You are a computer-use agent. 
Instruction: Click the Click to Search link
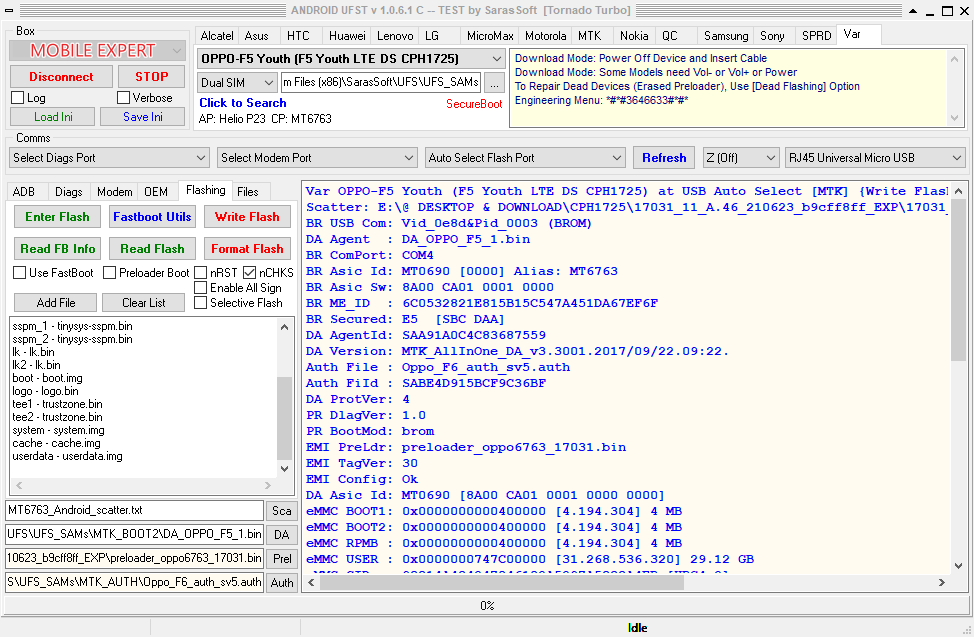[243, 103]
